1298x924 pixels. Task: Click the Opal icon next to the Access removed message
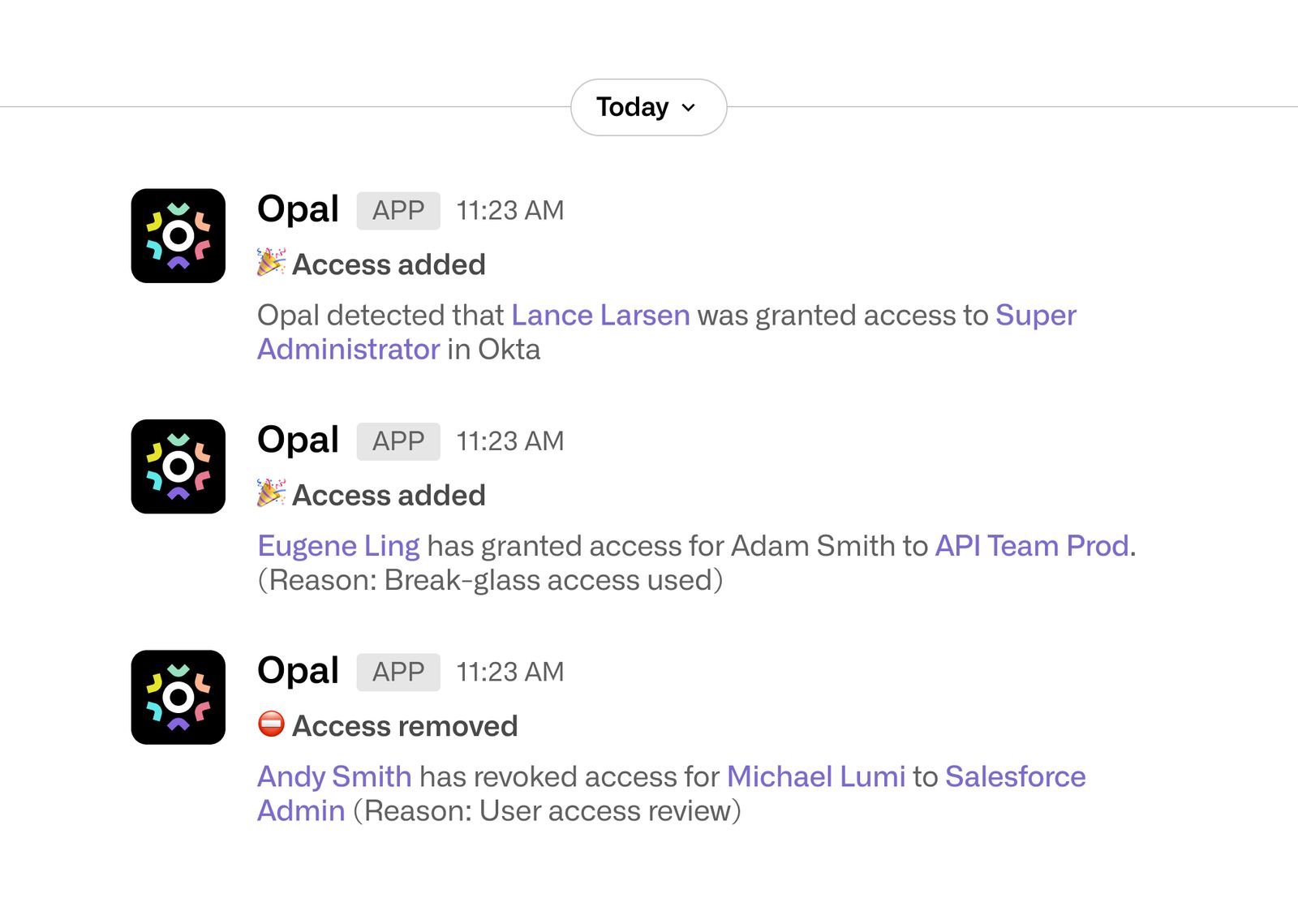click(178, 698)
